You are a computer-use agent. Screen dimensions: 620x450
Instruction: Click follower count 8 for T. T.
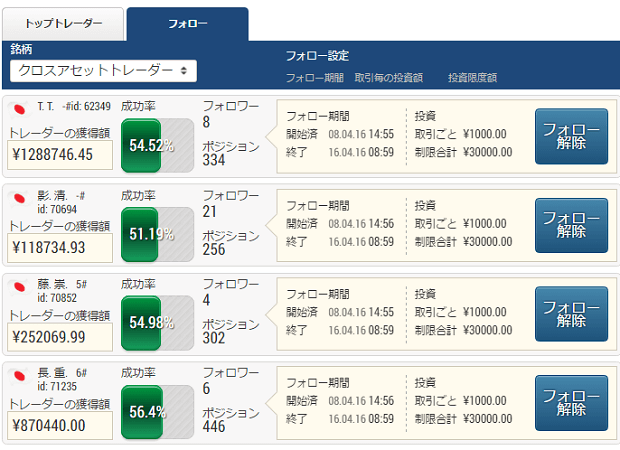click(206, 122)
